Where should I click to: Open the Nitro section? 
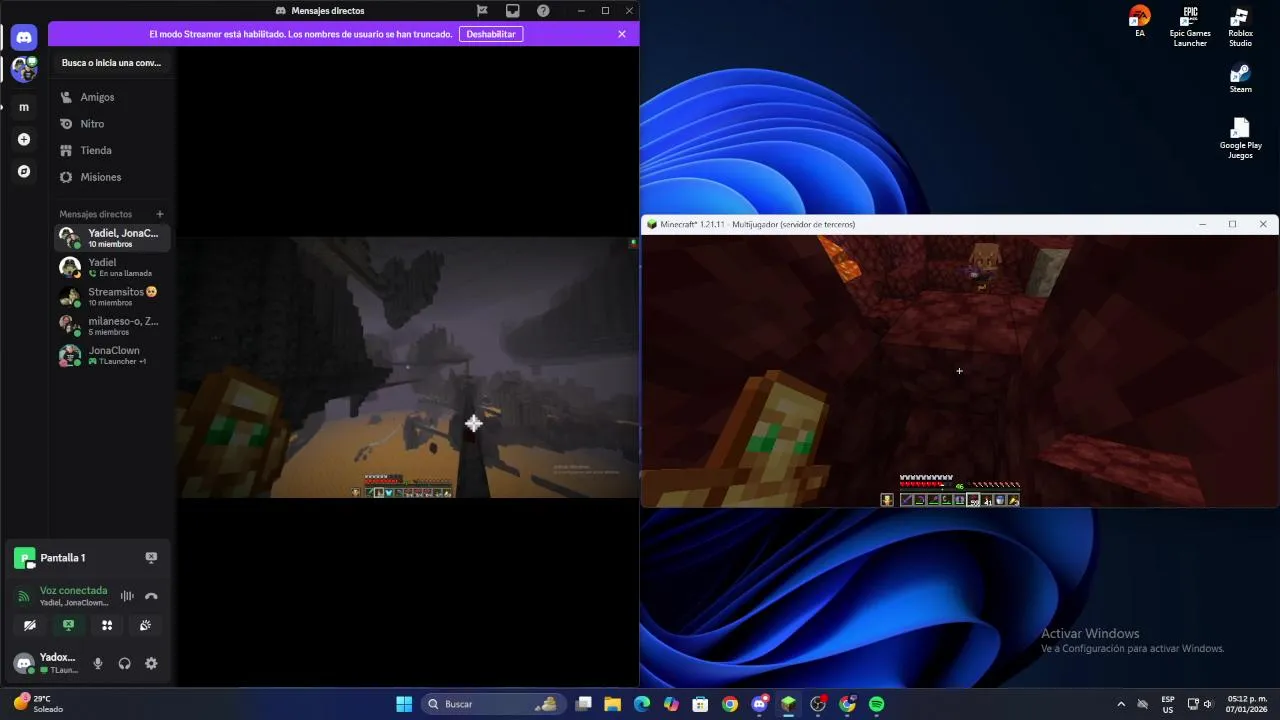[112, 124]
